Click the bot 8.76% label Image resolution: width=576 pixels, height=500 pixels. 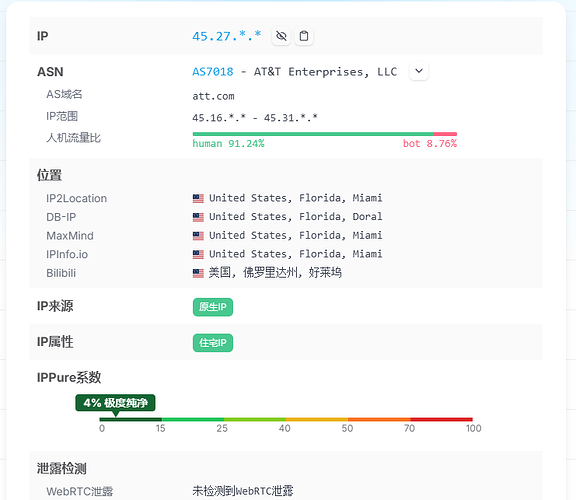(430, 144)
